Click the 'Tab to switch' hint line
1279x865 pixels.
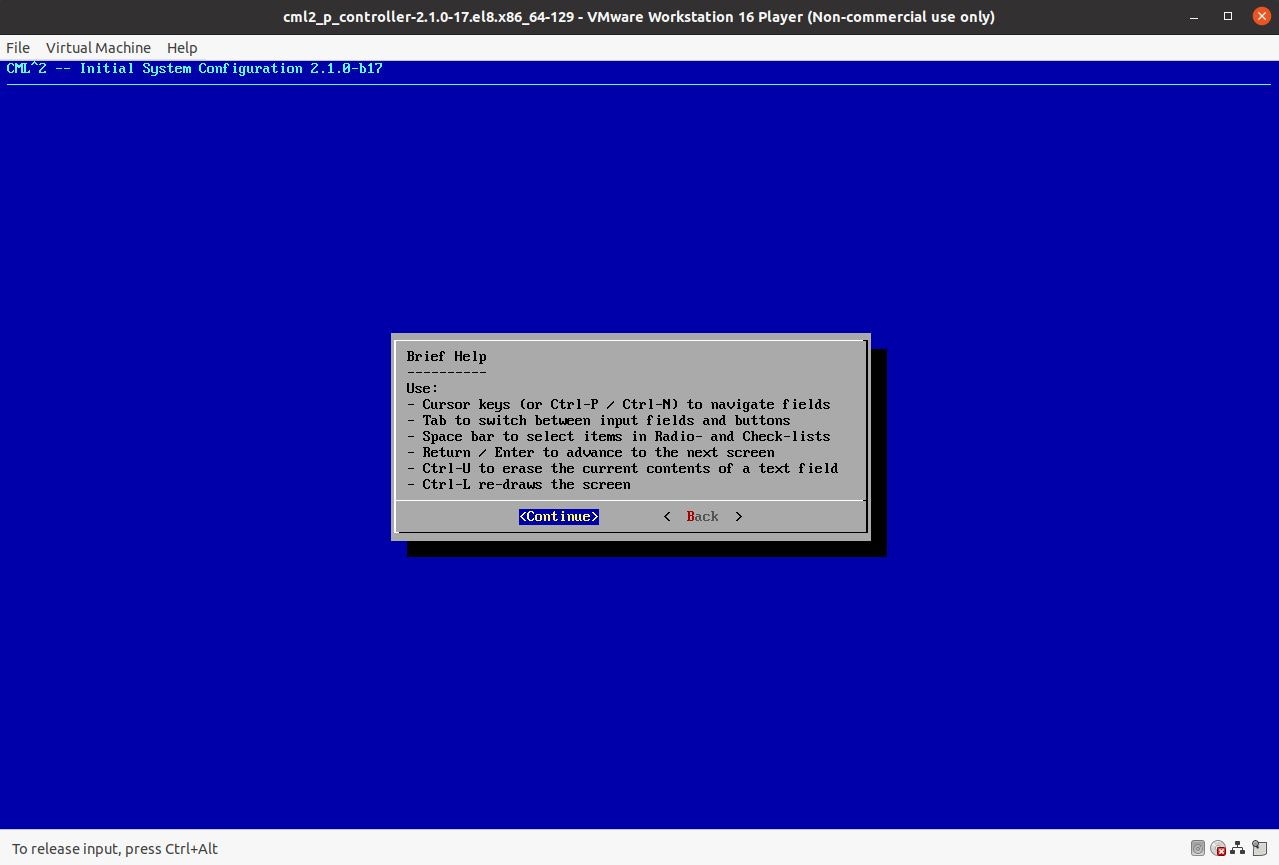click(x=598, y=420)
